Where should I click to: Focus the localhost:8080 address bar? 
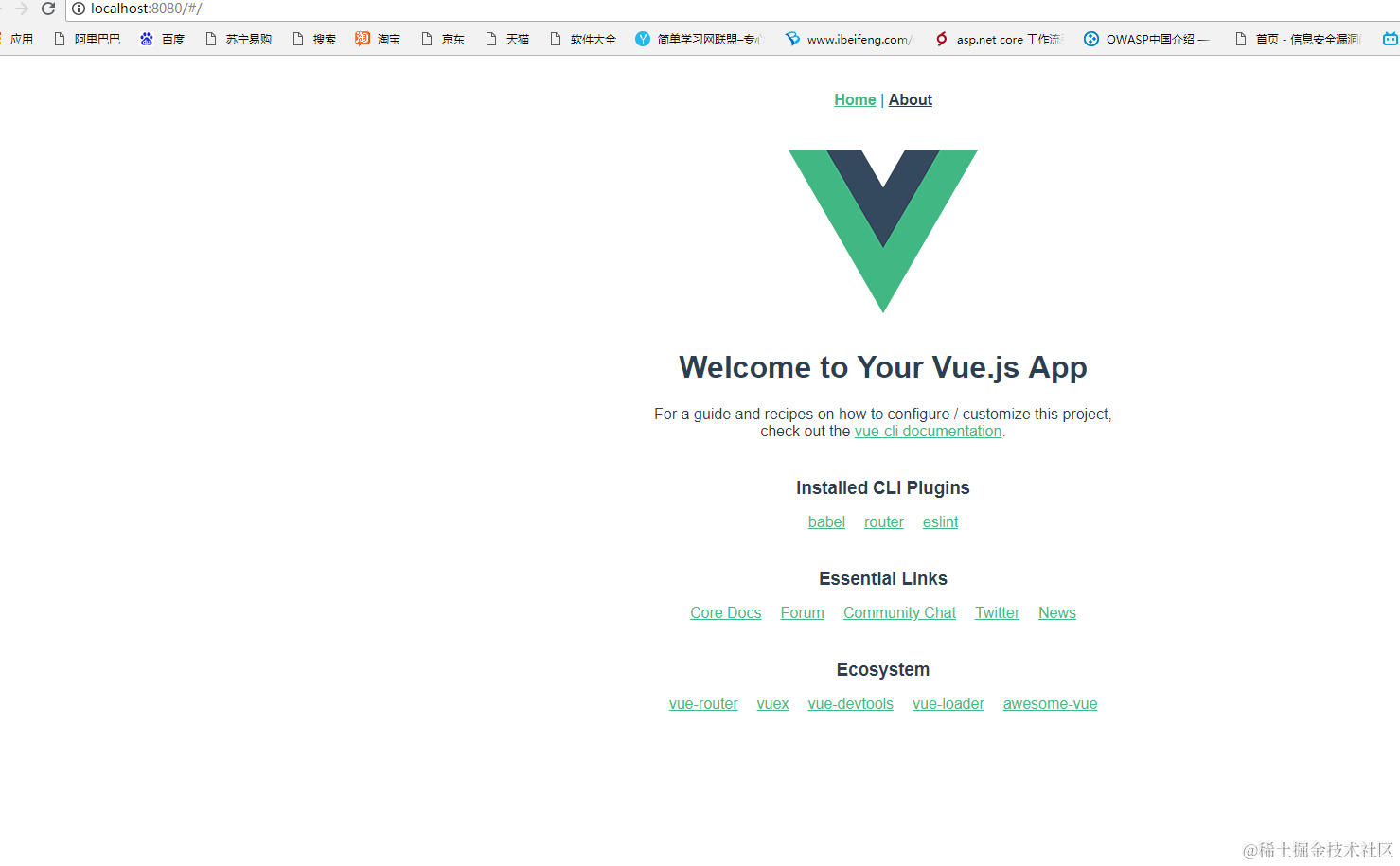tap(663, 9)
